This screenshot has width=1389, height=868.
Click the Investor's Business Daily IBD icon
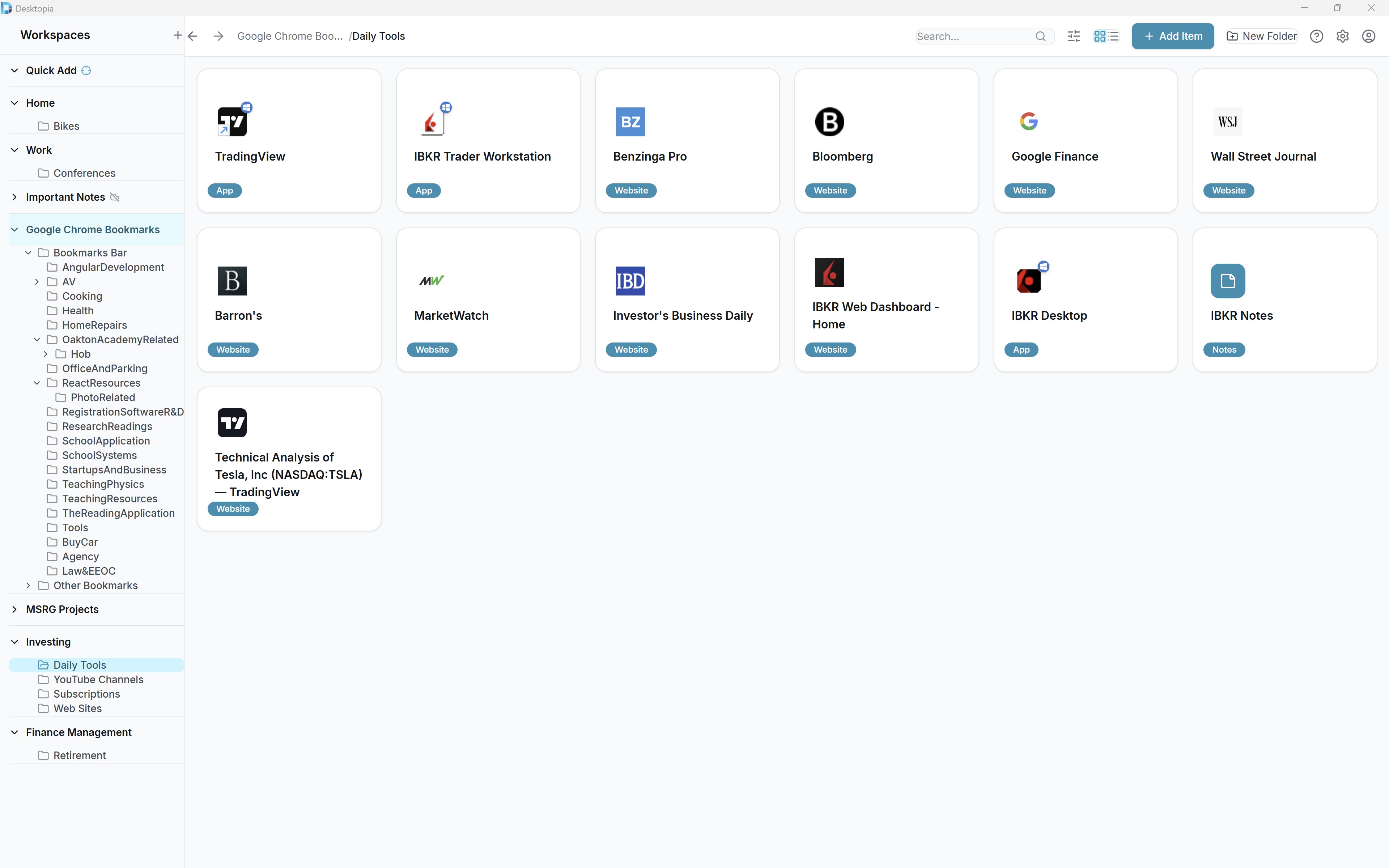point(630,281)
